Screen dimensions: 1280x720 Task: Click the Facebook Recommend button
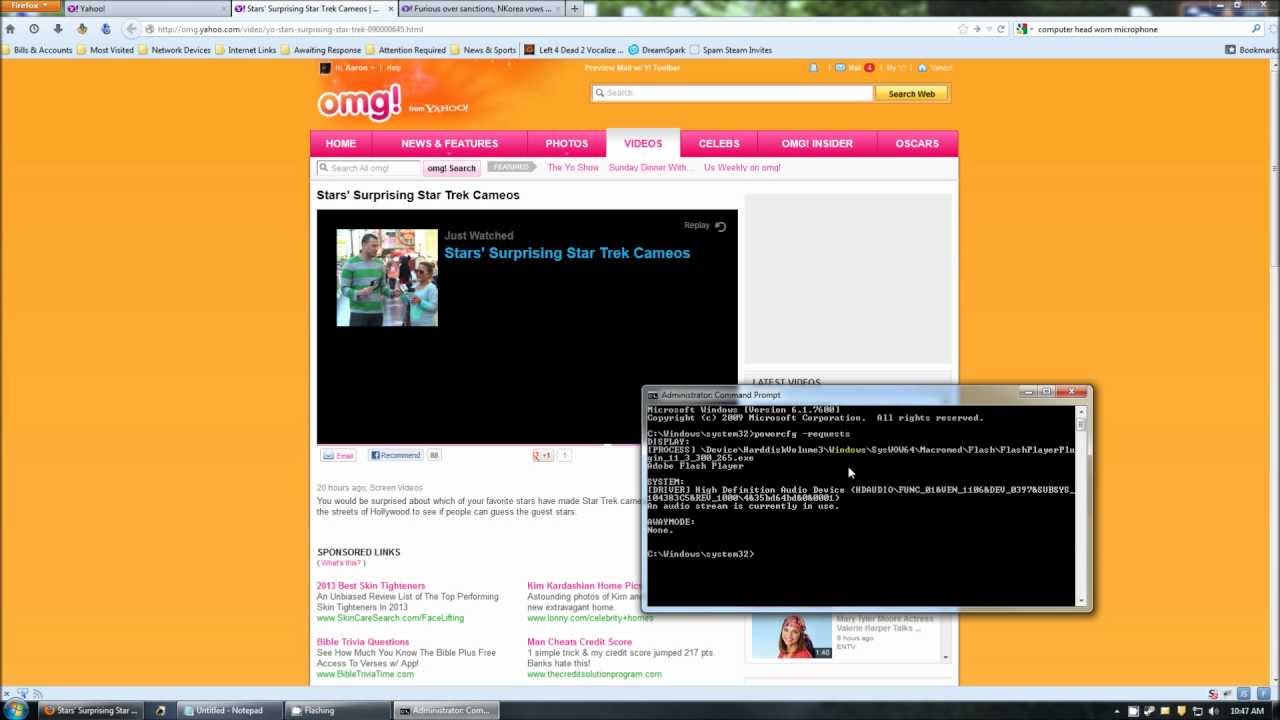click(x=396, y=455)
